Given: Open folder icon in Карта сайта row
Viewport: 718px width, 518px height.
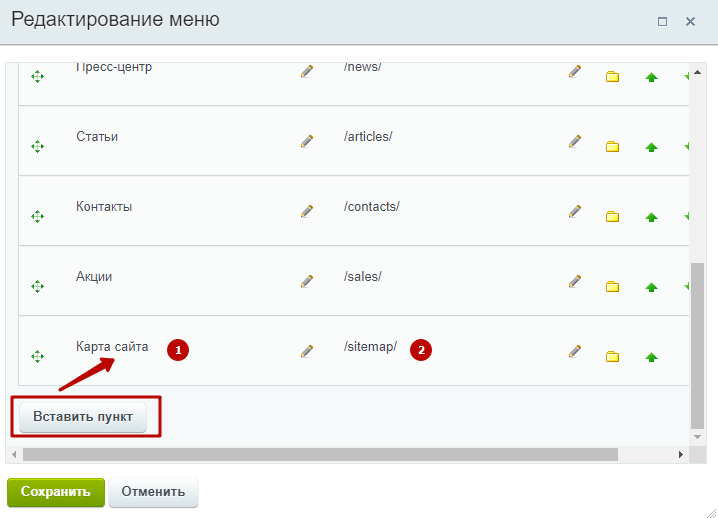Looking at the screenshot, I should pyautogui.click(x=612, y=356).
